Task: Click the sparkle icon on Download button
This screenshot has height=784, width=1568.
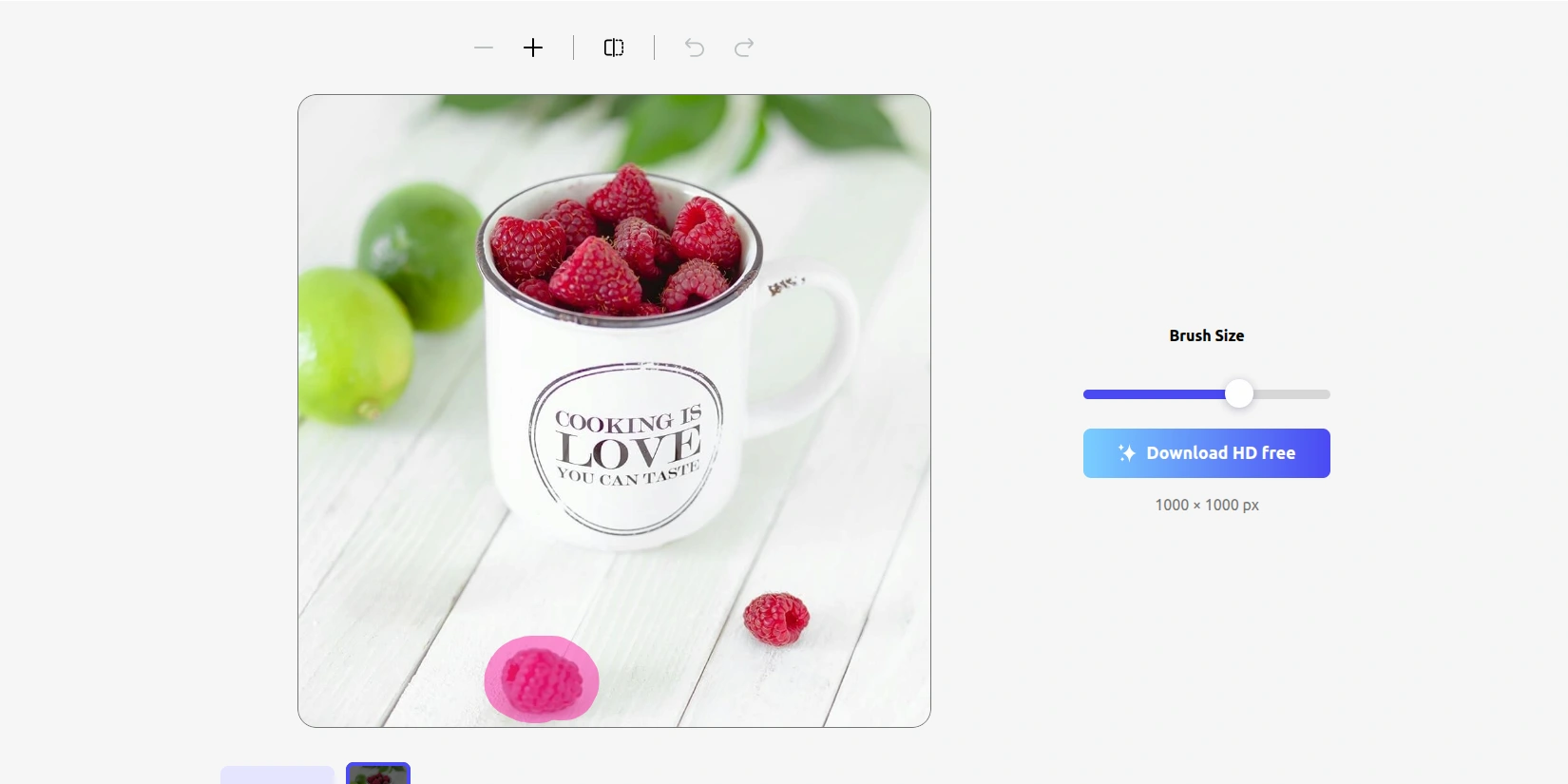Action: 1127,453
